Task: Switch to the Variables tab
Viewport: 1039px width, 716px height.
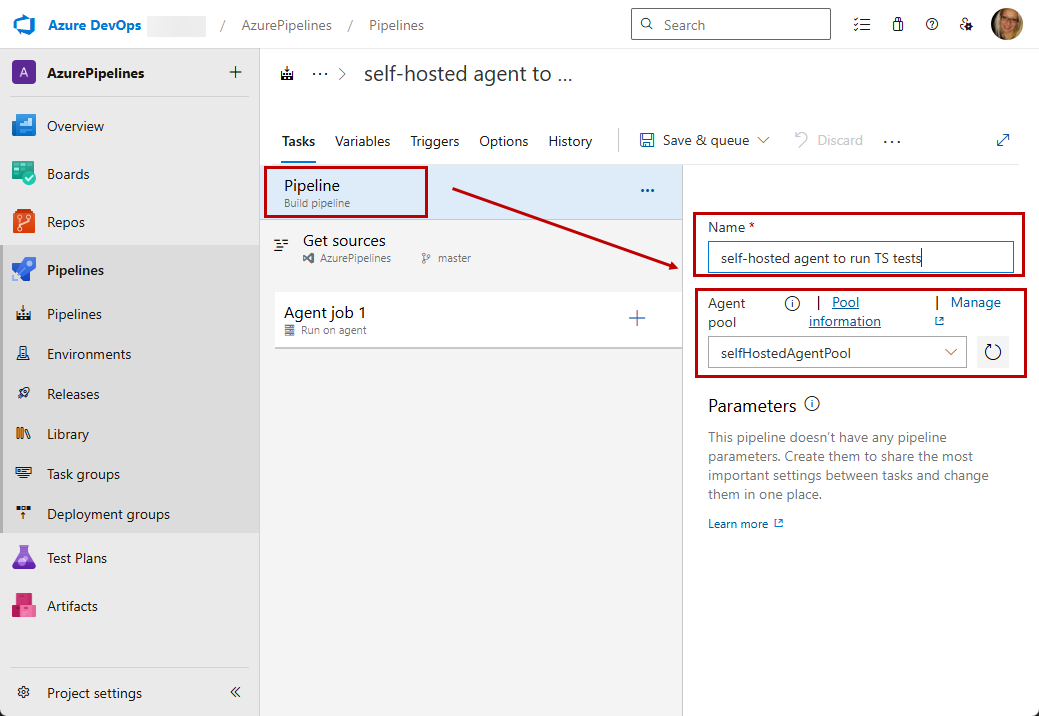Action: (x=362, y=141)
